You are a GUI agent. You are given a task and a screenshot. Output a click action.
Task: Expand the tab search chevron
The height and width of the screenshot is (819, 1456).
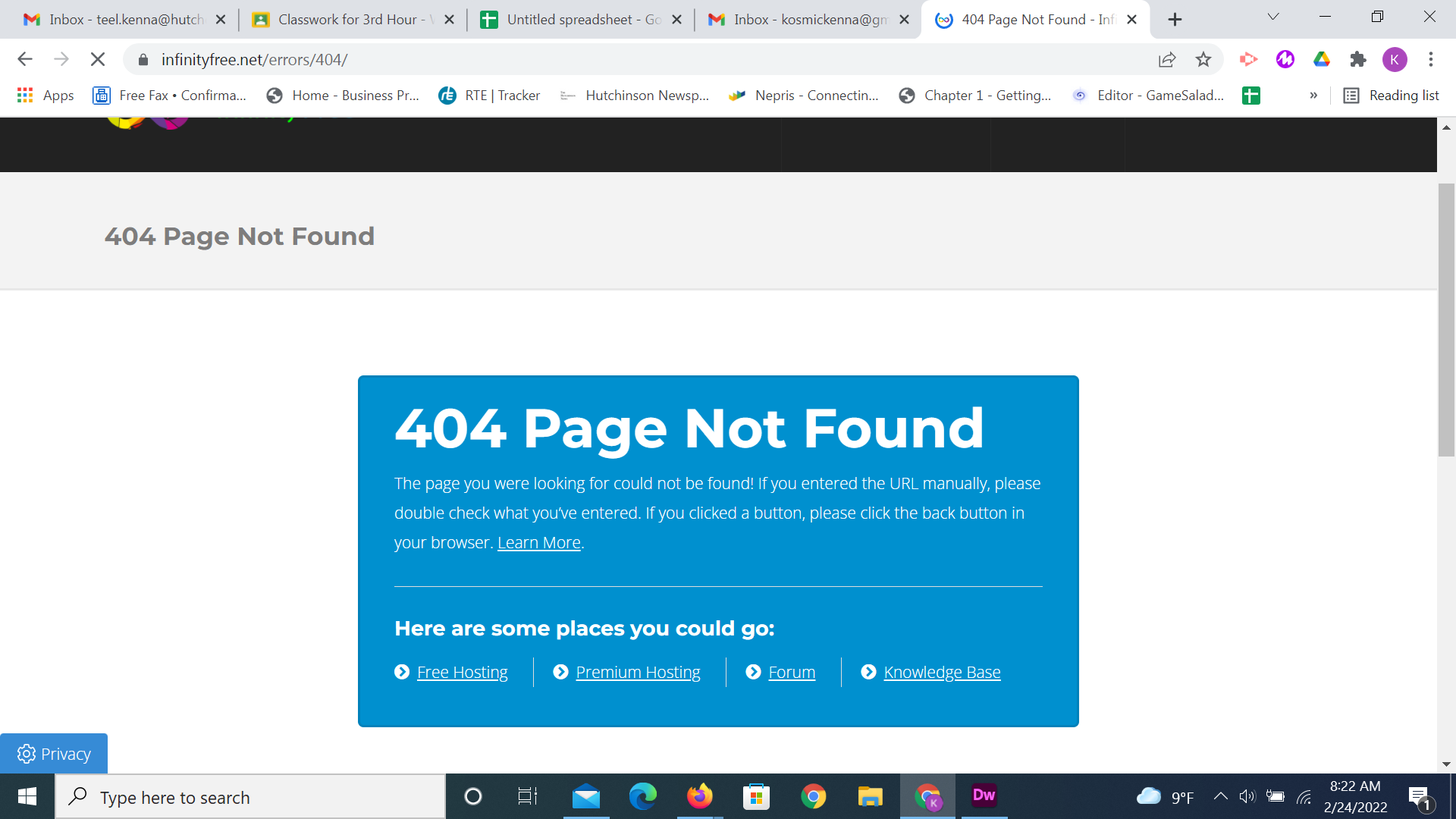point(1273,16)
